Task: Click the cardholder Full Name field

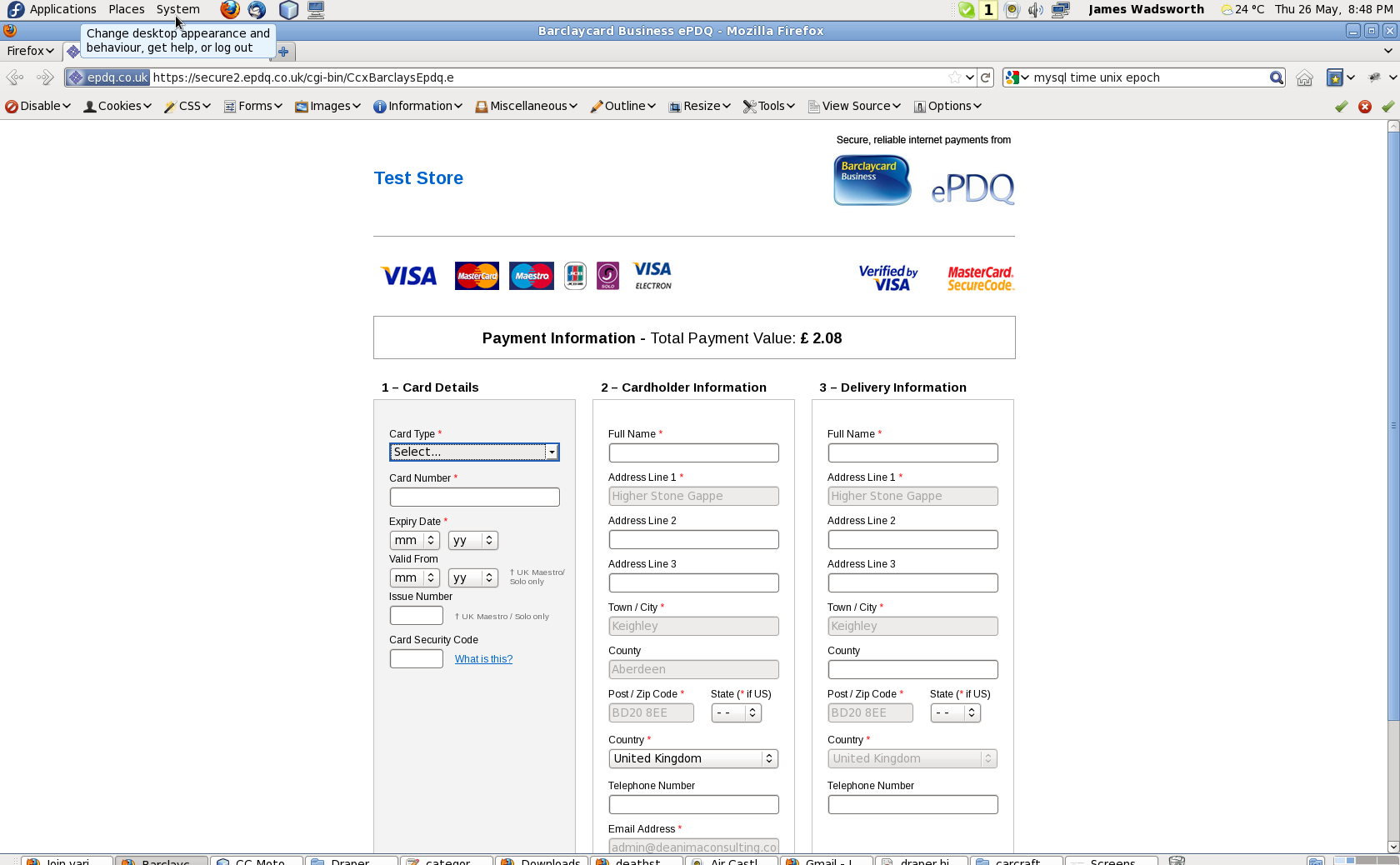Action: [693, 452]
